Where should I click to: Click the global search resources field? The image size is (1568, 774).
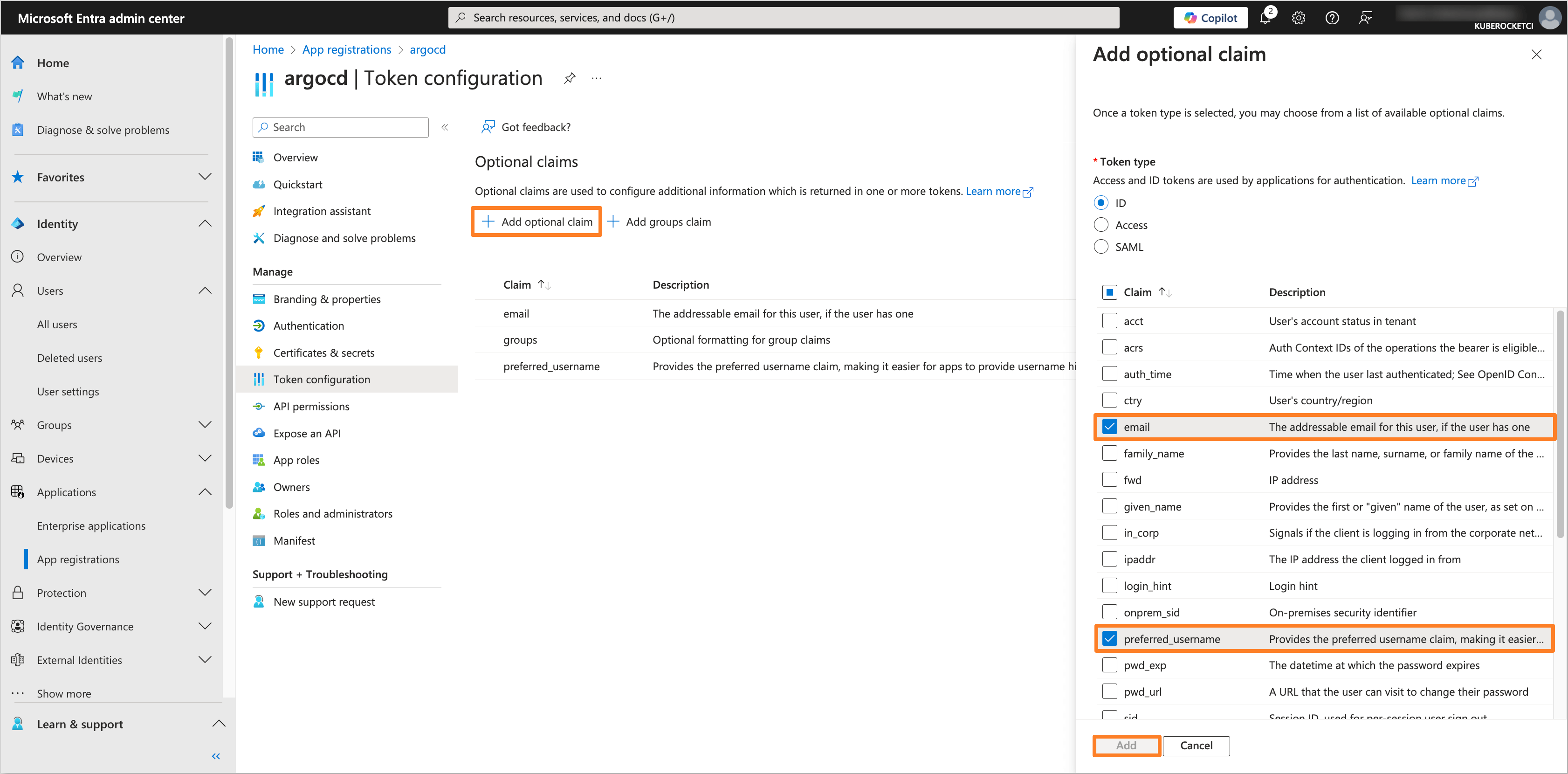[x=784, y=18]
